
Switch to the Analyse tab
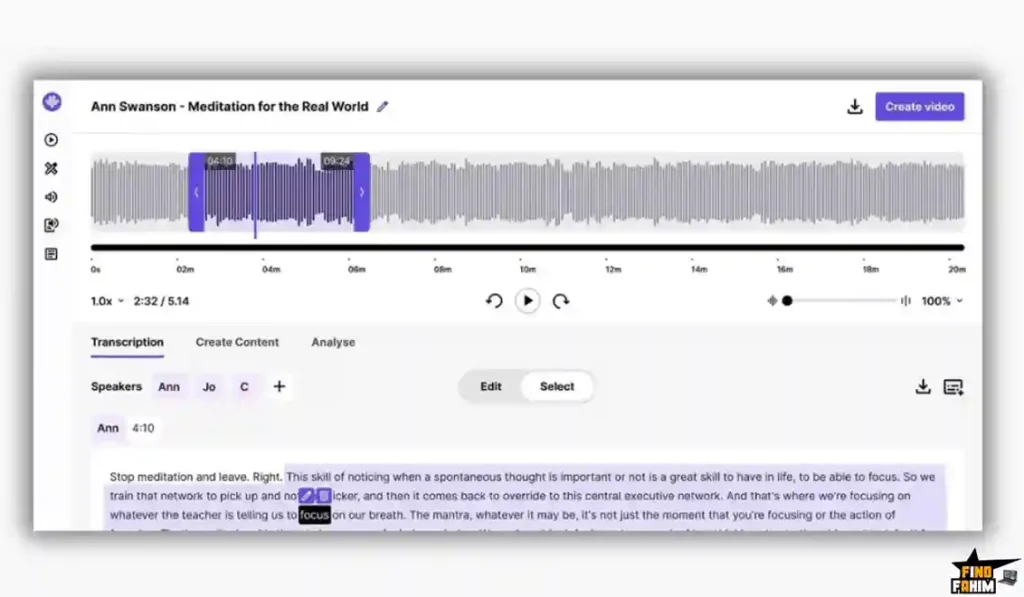(x=333, y=342)
